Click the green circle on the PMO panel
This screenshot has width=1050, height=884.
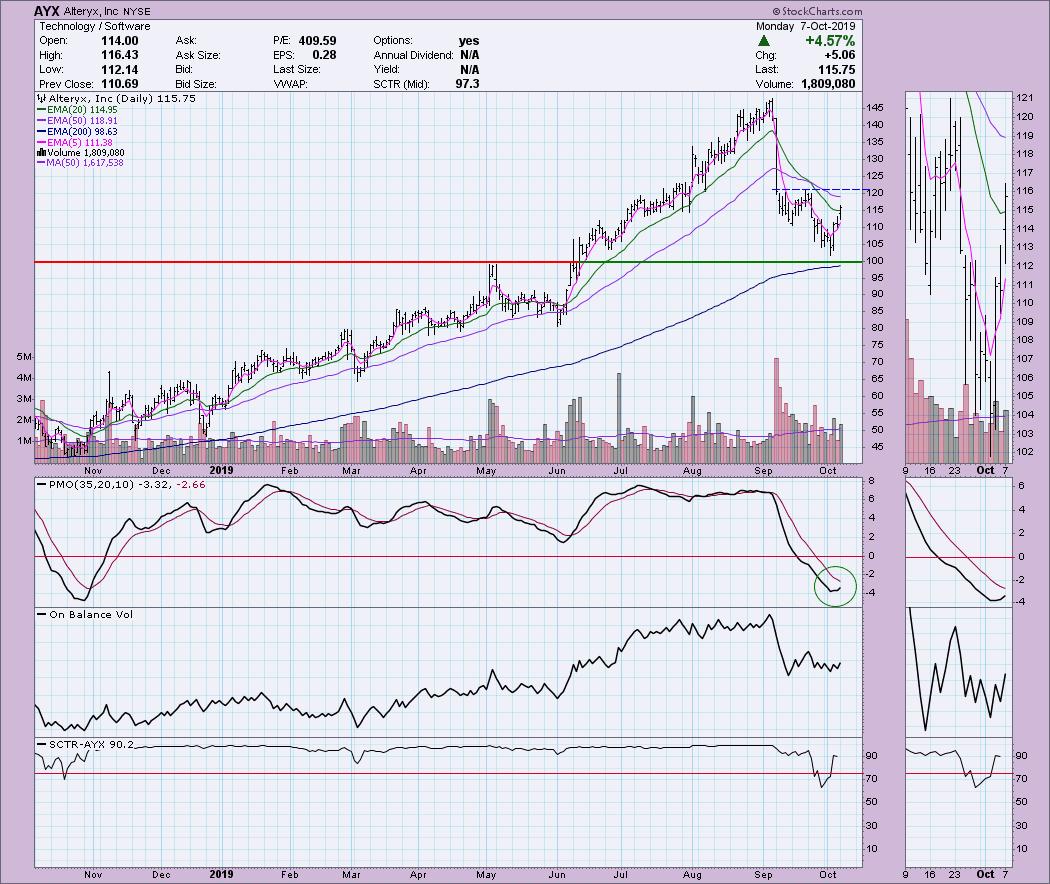pyautogui.click(x=835, y=586)
